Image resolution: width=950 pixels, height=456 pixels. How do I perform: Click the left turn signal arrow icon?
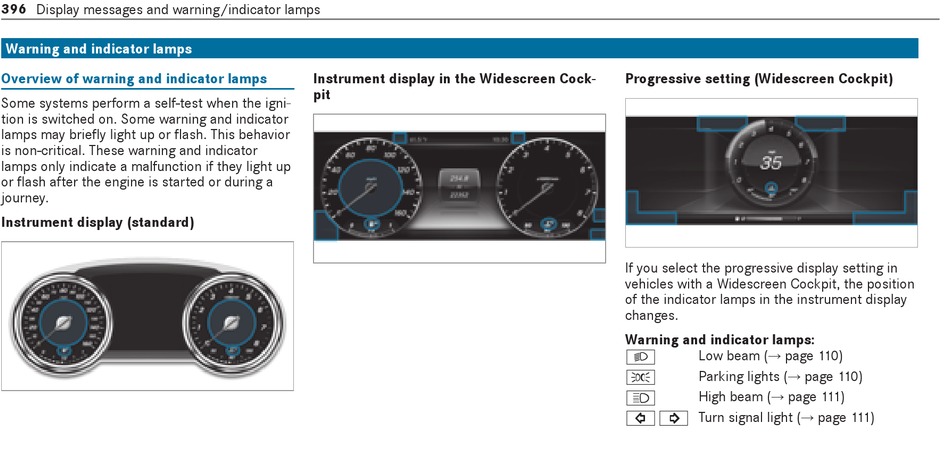(x=640, y=418)
